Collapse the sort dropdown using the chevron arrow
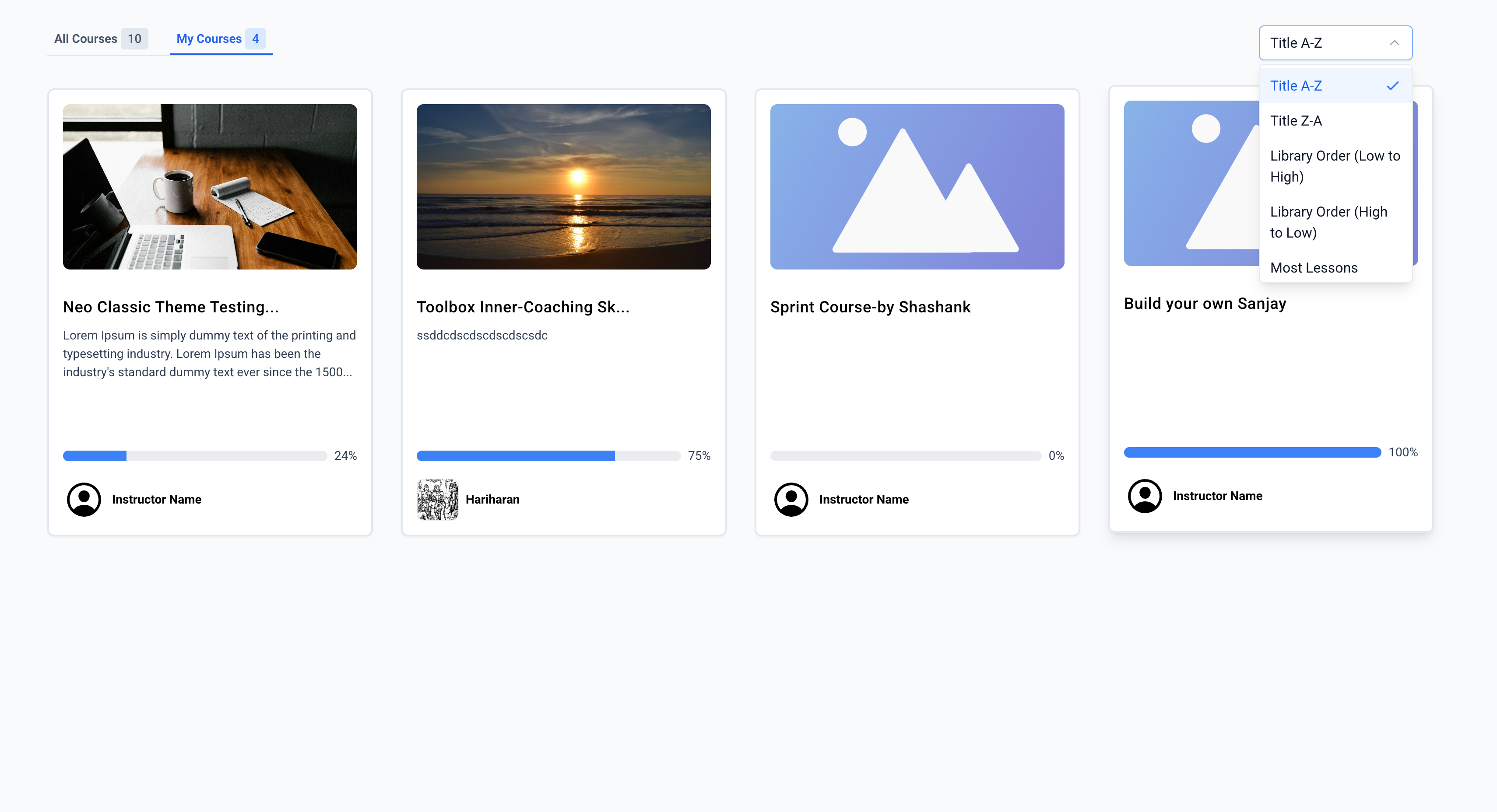 pyautogui.click(x=1394, y=43)
